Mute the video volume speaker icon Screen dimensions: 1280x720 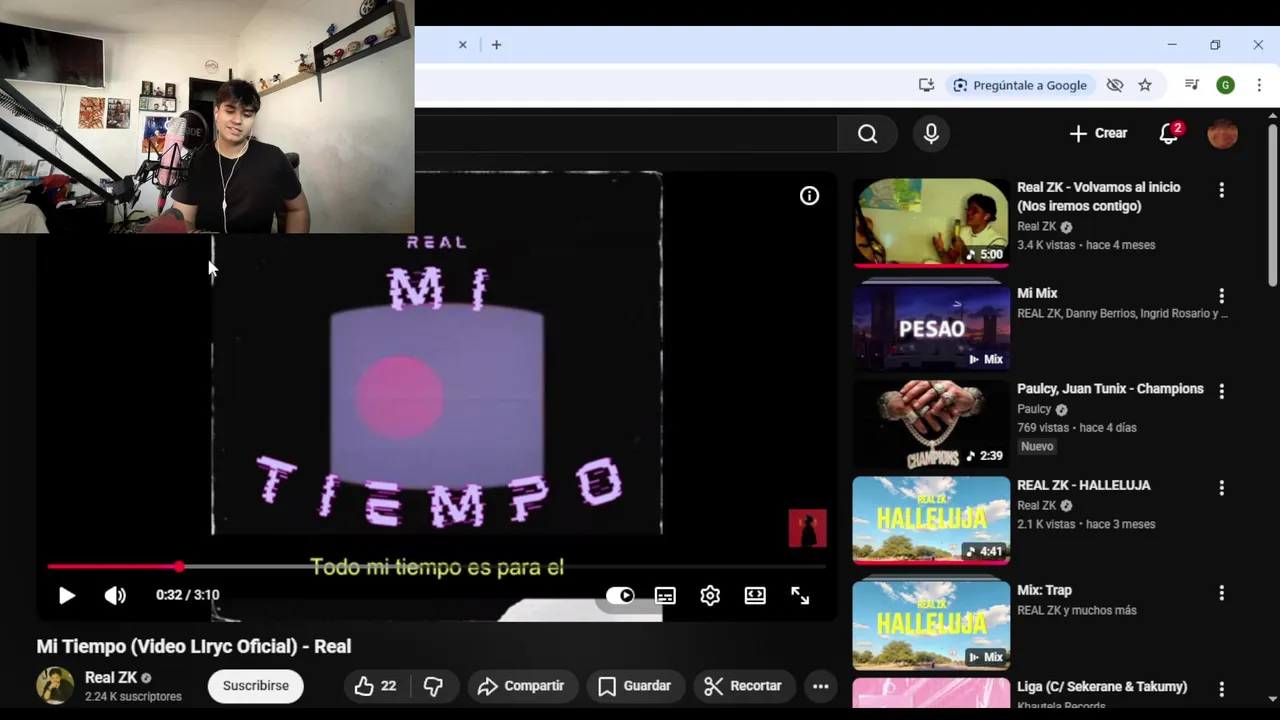pyautogui.click(x=115, y=596)
